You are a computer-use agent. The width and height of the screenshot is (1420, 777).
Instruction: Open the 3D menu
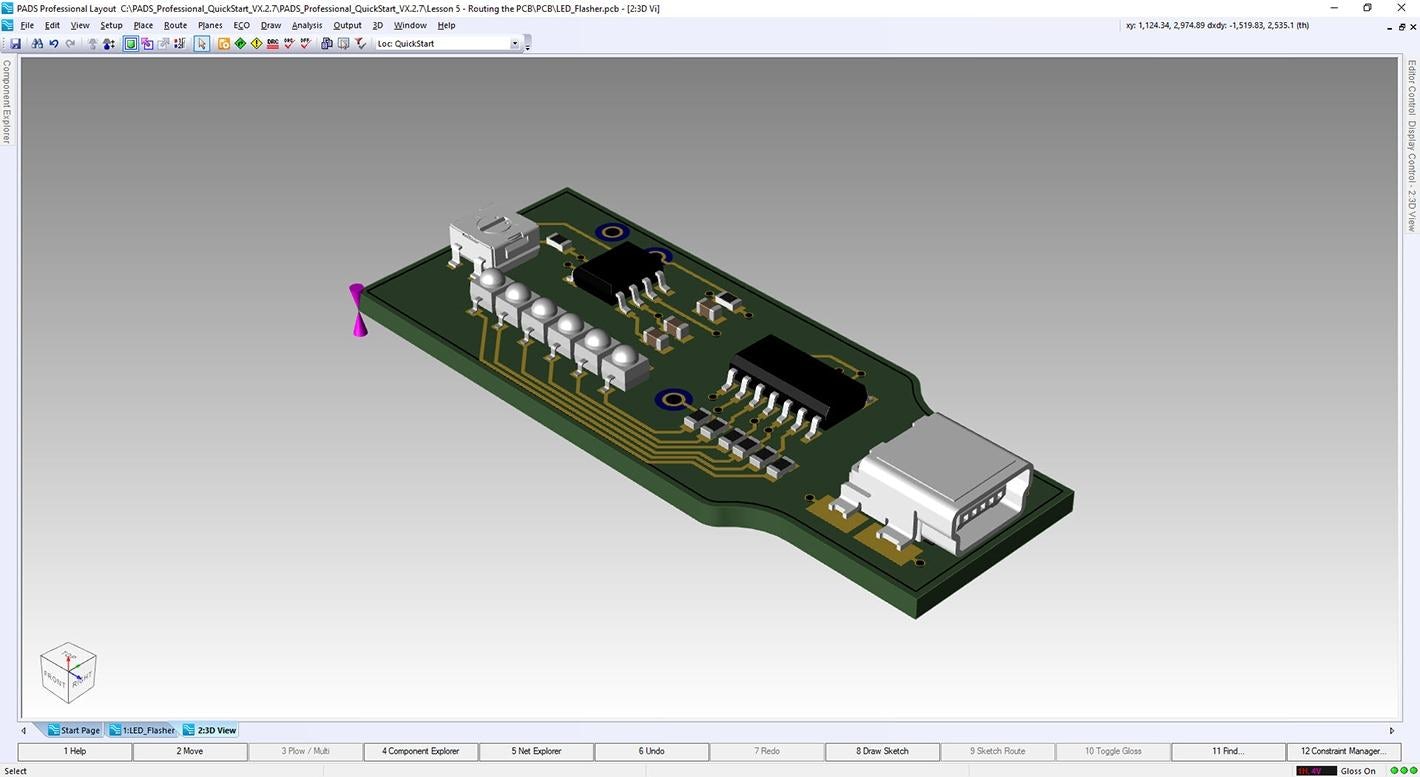pyautogui.click(x=377, y=25)
